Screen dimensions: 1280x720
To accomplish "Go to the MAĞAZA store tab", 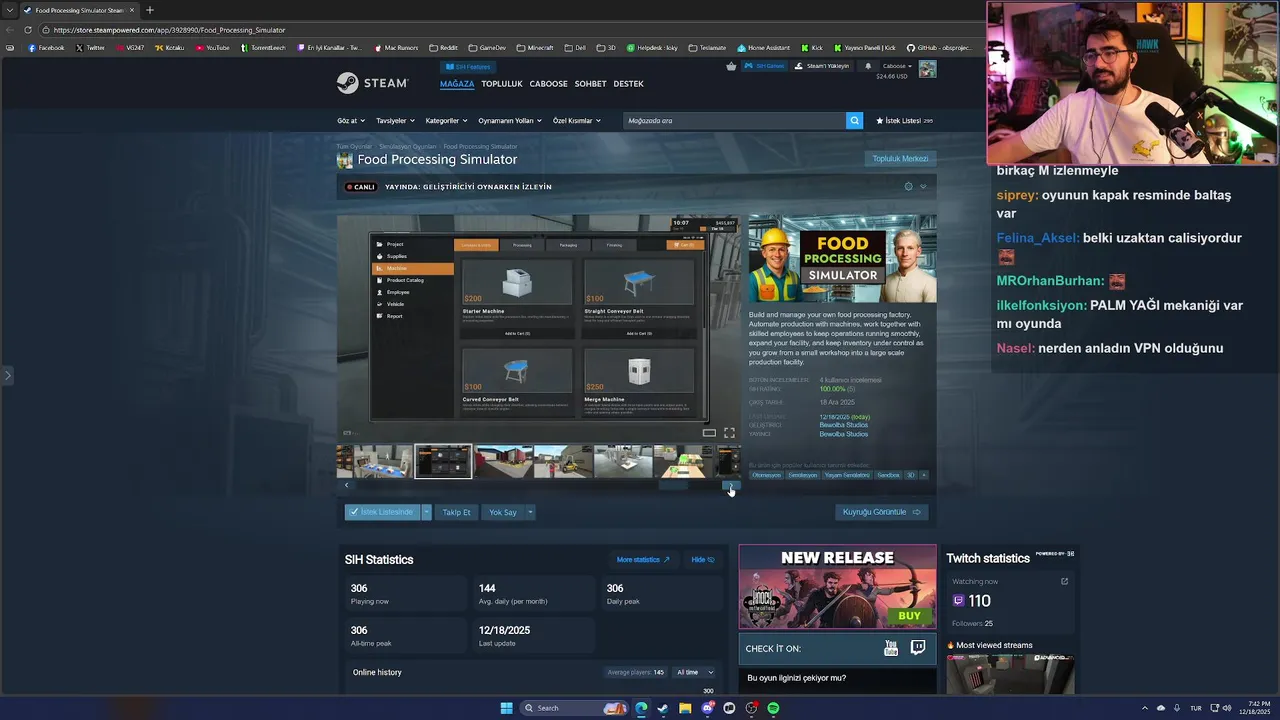I will point(457,84).
